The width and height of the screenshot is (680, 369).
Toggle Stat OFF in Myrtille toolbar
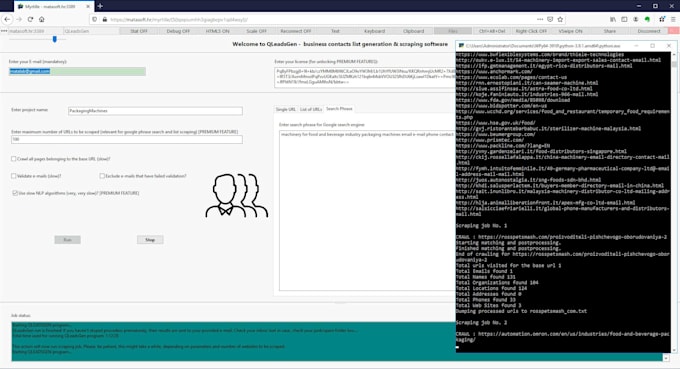coord(139,31)
